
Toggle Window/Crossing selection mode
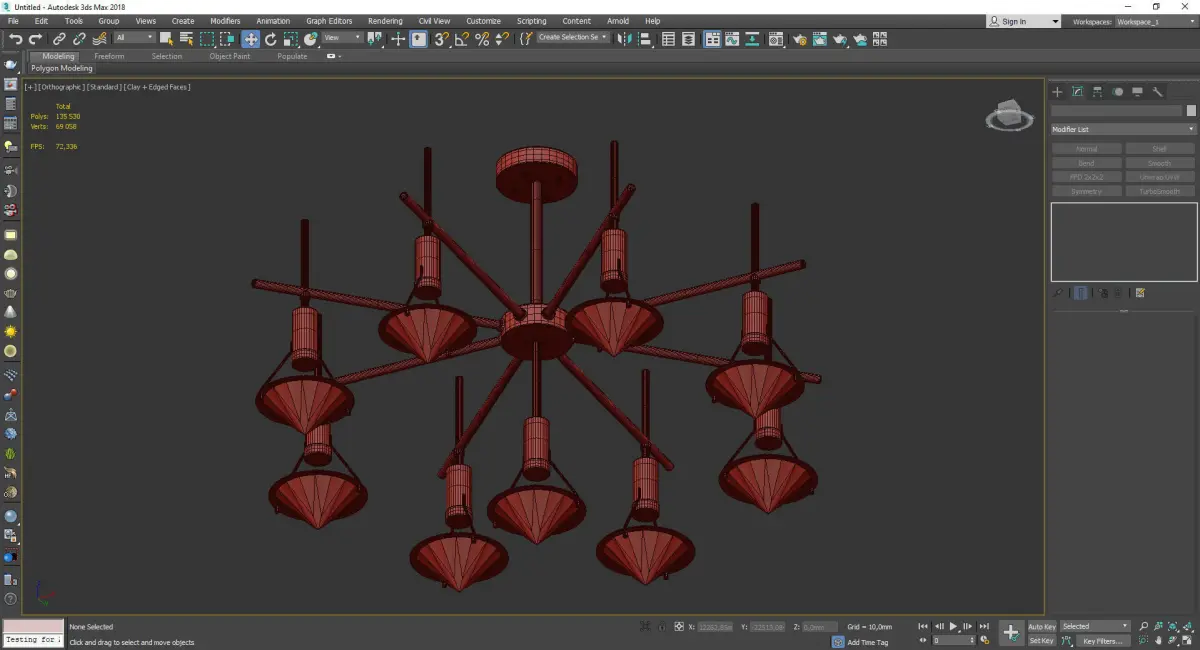[x=227, y=39]
